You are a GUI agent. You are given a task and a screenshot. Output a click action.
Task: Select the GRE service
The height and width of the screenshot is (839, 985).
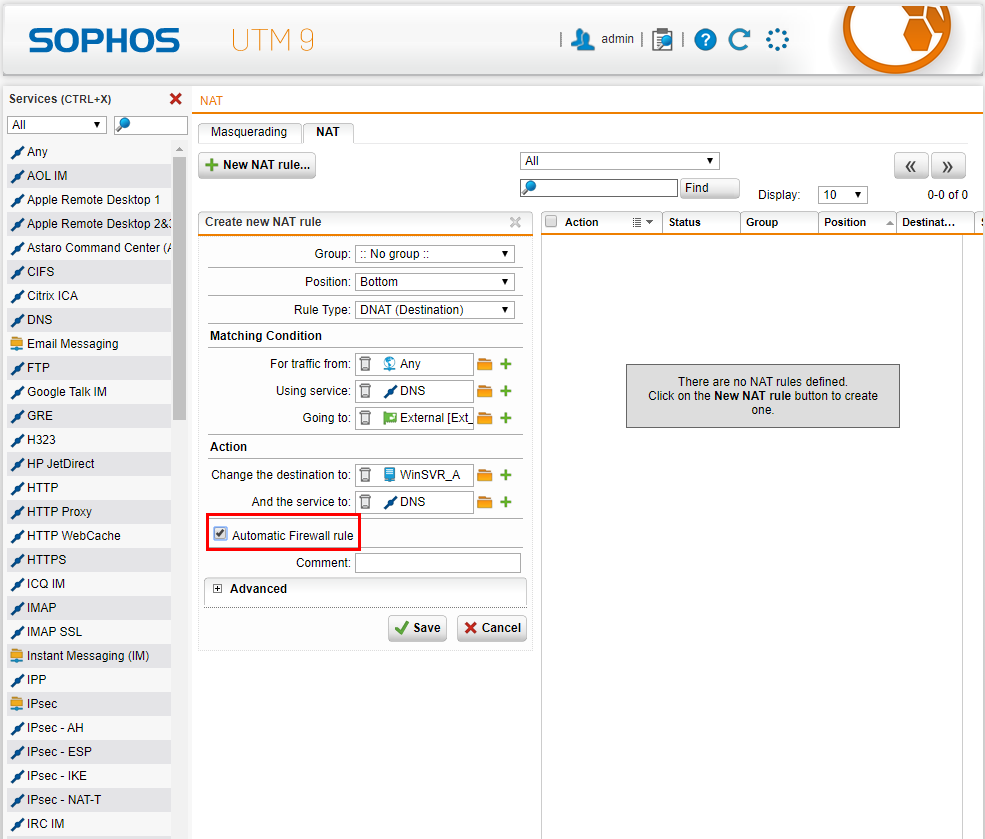tap(89, 416)
